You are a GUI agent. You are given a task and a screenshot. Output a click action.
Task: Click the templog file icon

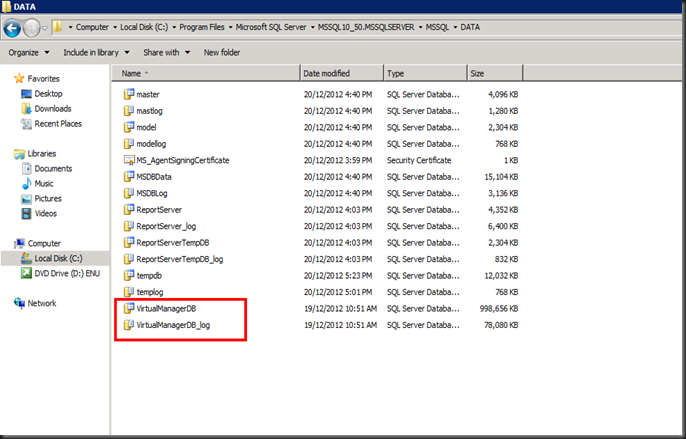tap(129, 292)
